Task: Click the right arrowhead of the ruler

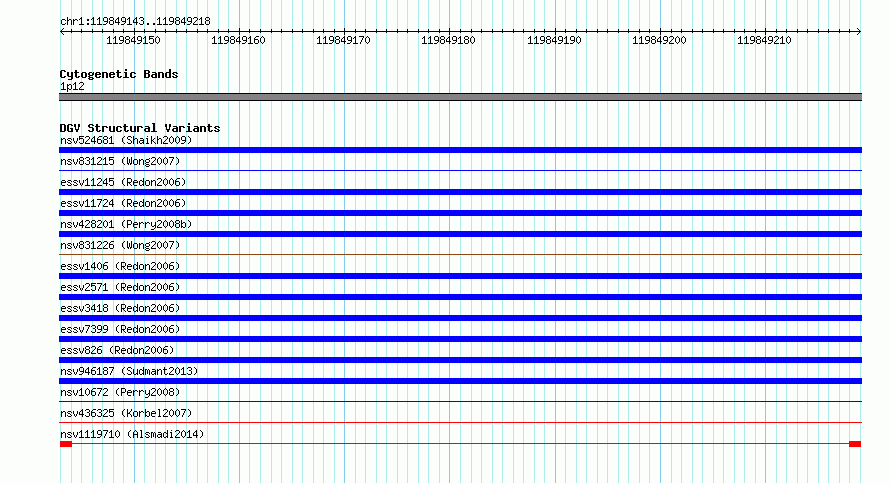Action: pyautogui.click(x=859, y=31)
